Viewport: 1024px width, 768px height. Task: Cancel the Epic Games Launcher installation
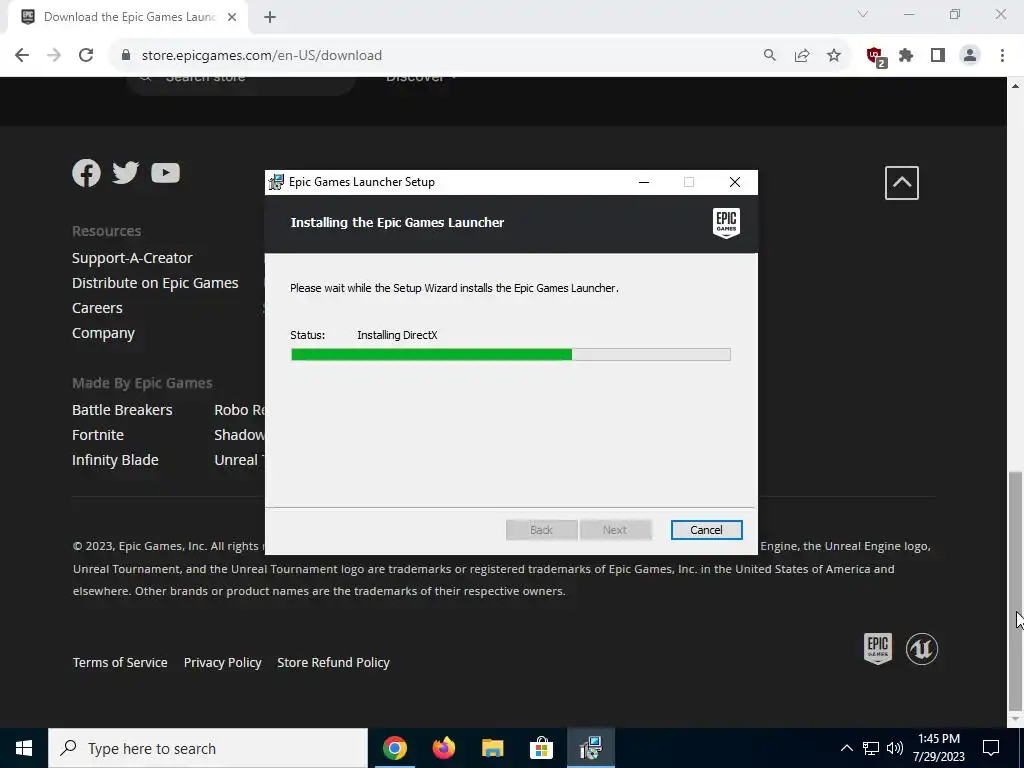coord(706,530)
